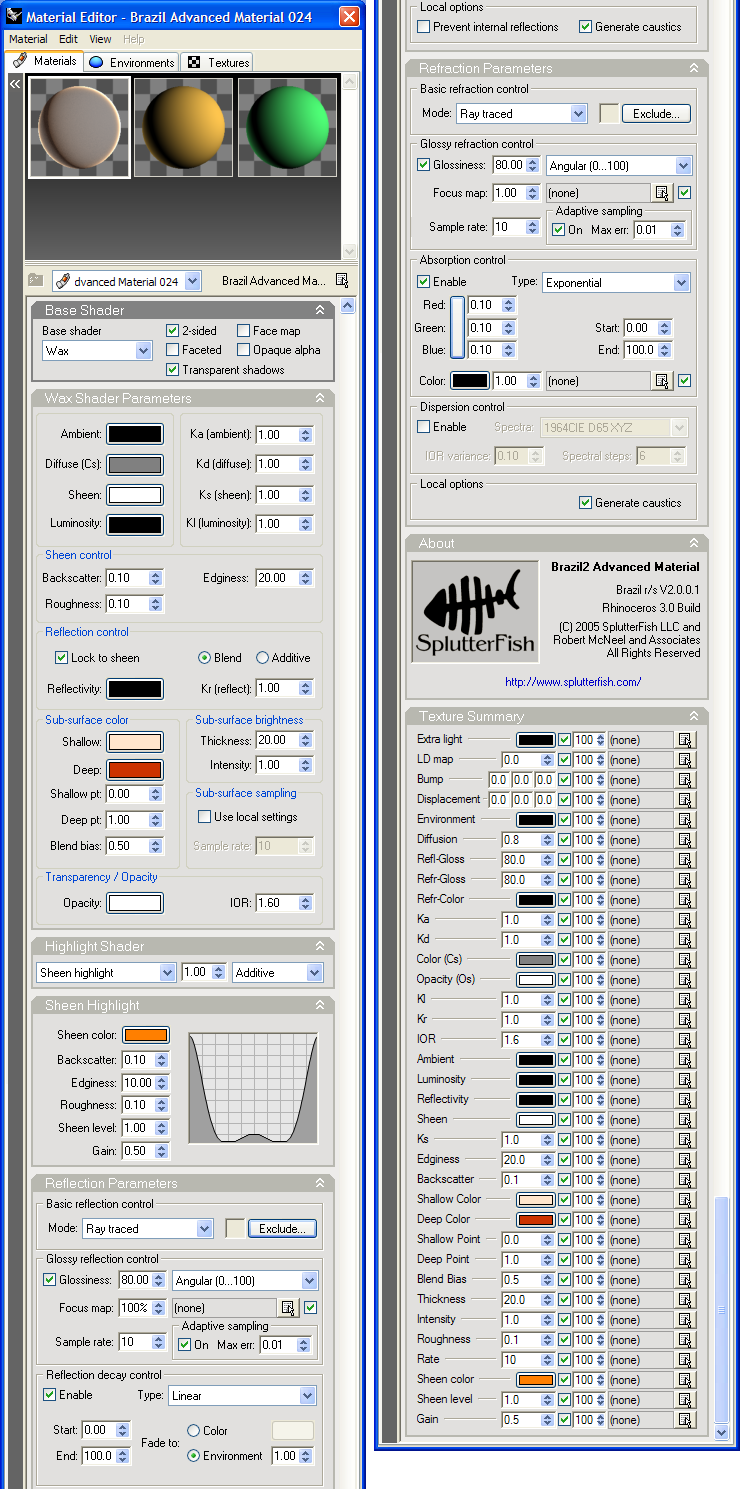Open texture browser for Blend Bias row

685,1280
